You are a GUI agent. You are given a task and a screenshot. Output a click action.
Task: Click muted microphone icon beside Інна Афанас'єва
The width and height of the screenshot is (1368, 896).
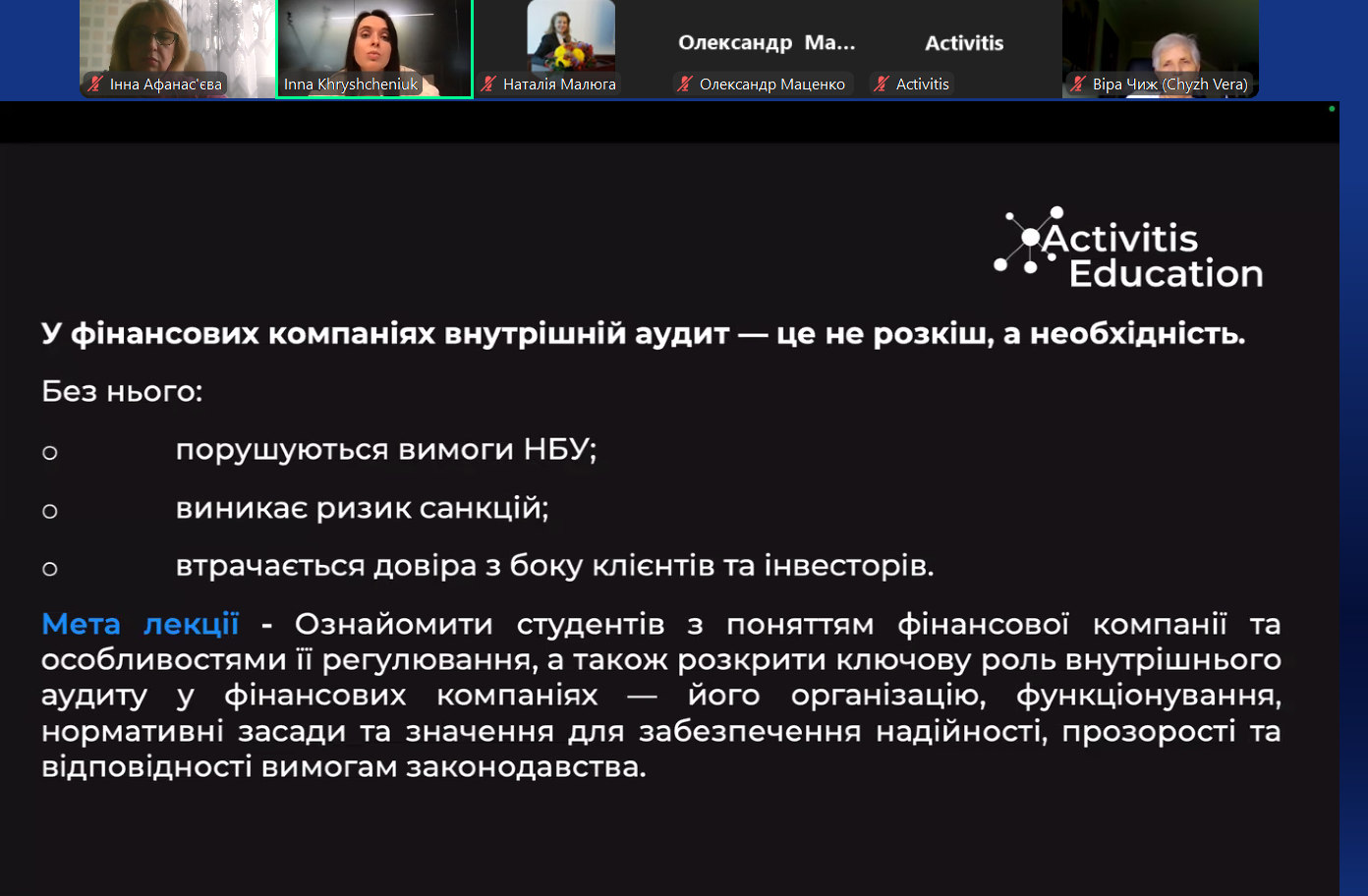[95, 84]
